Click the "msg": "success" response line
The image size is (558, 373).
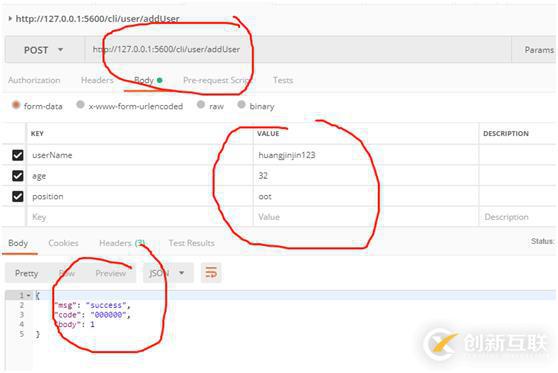point(93,305)
